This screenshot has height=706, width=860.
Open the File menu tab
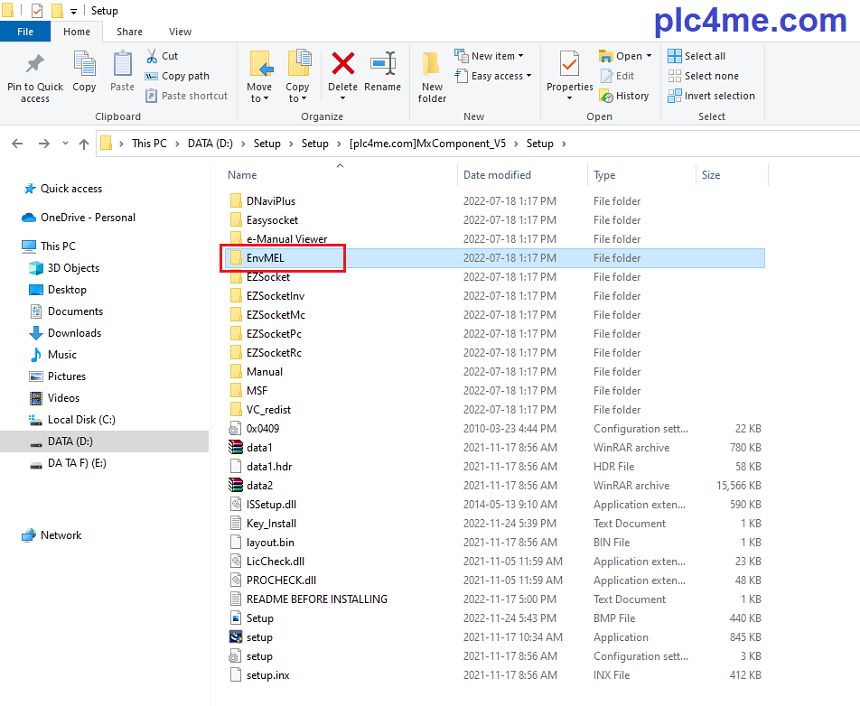[26, 32]
